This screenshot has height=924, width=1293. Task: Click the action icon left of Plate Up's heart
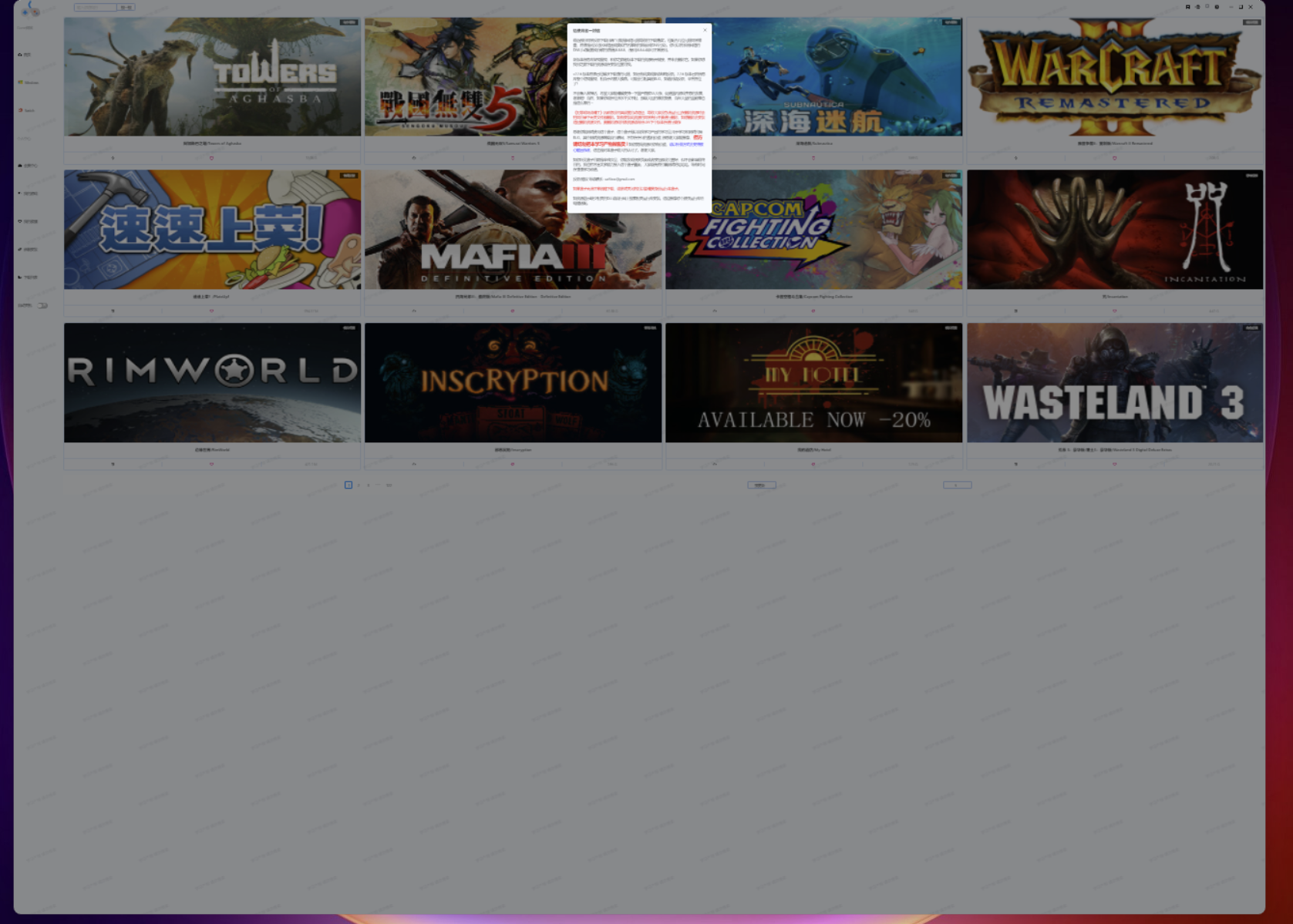113,311
